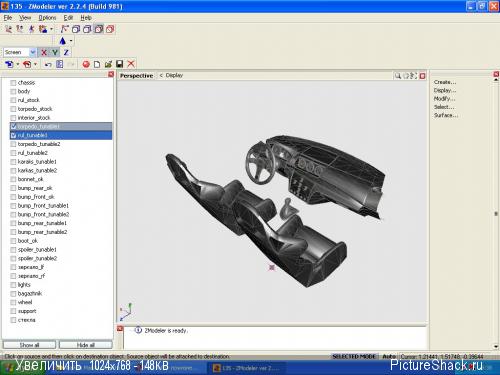Click the Auto indicator in status bar
This screenshot has width=500, height=375.
pyautogui.click(x=389, y=356)
